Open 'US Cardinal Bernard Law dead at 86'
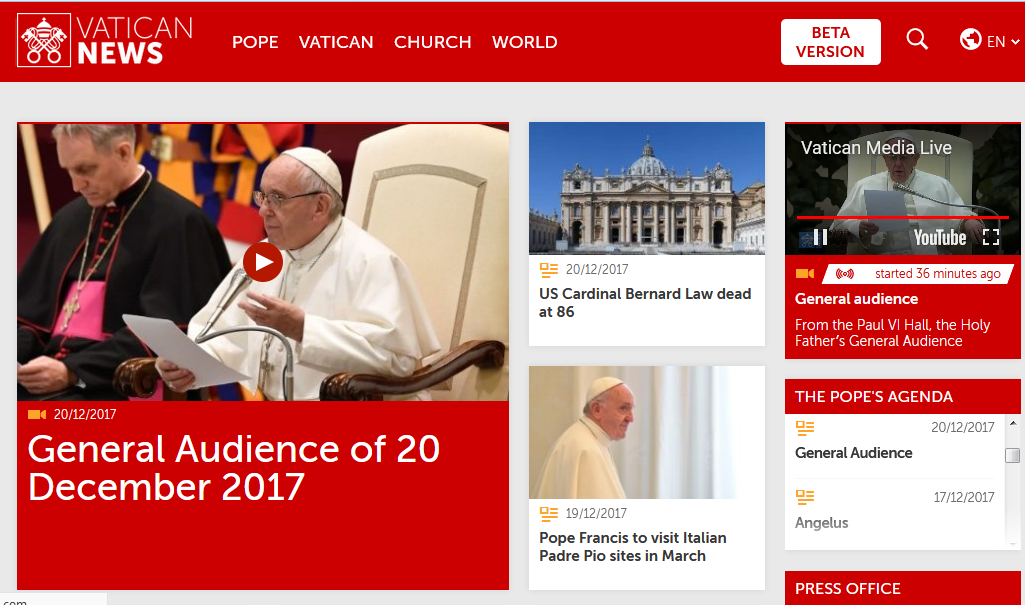 644,302
